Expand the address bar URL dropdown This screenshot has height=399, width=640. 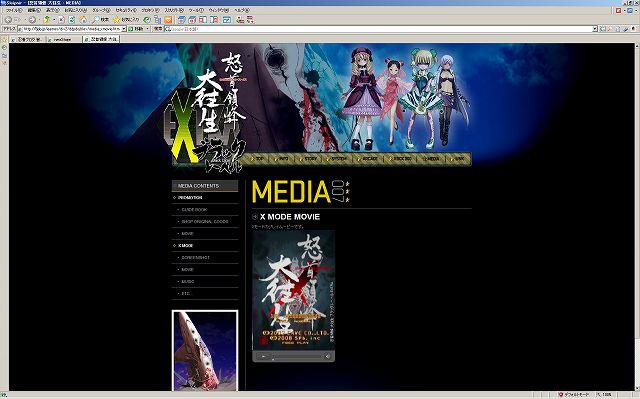124,29
